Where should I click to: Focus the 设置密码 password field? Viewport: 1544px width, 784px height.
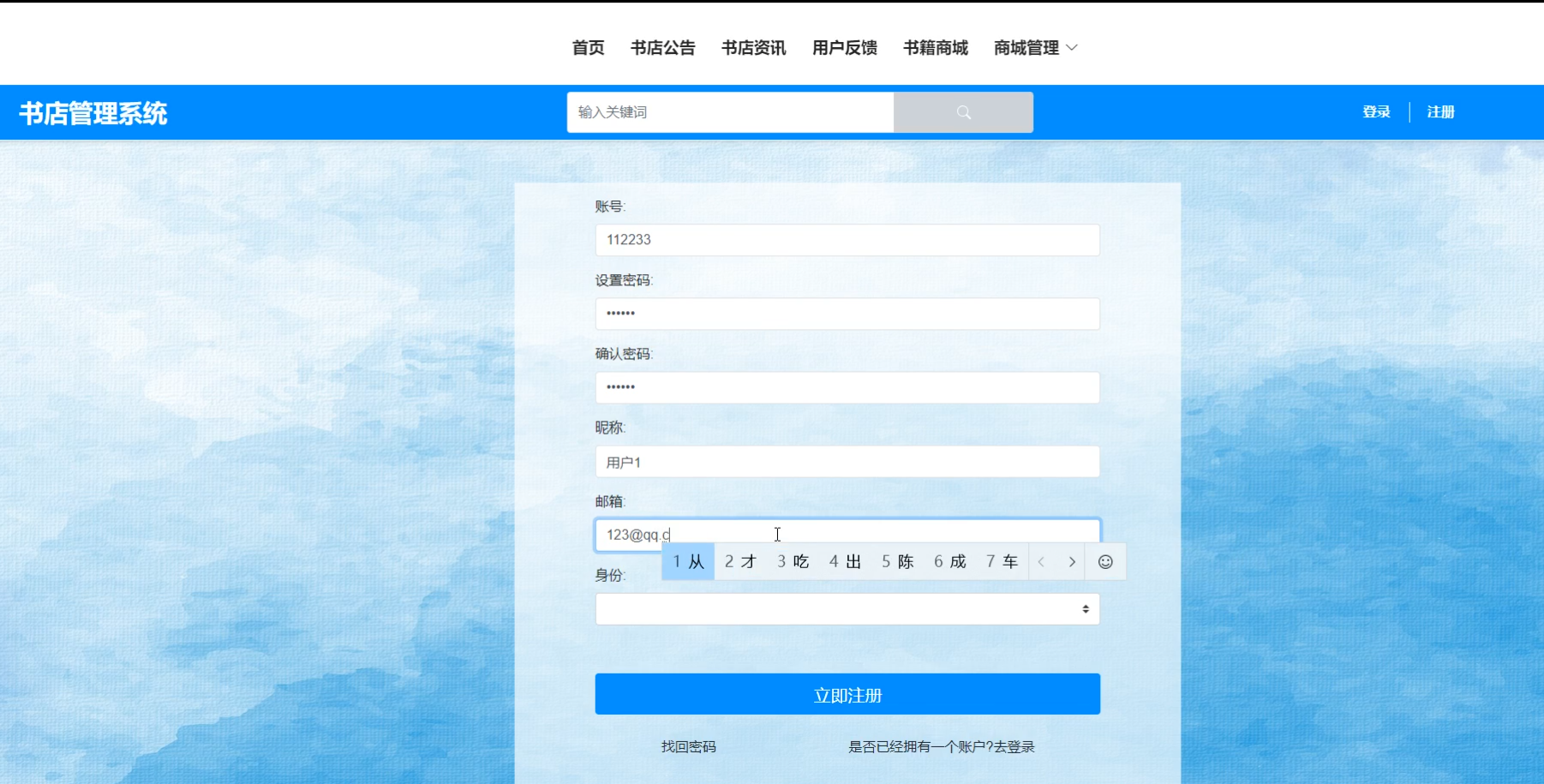tap(847, 314)
